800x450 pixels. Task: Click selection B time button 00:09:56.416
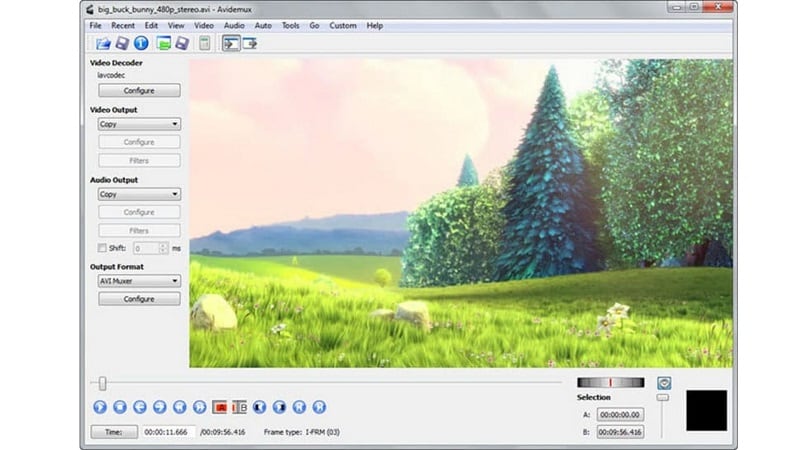pyautogui.click(x=620, y=432)
